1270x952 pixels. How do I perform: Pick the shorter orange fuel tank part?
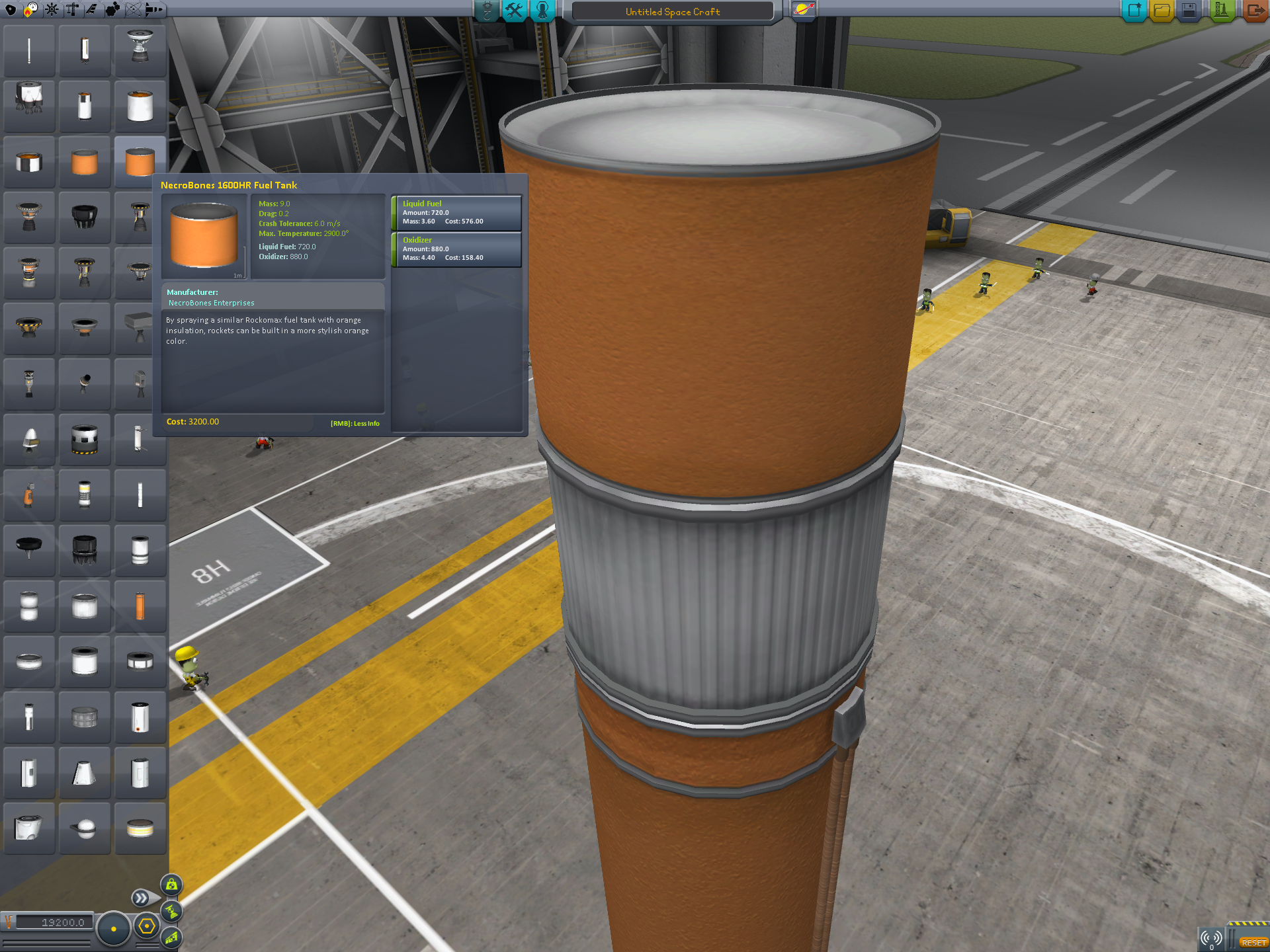pyautogui.click(x=85, y=162)
